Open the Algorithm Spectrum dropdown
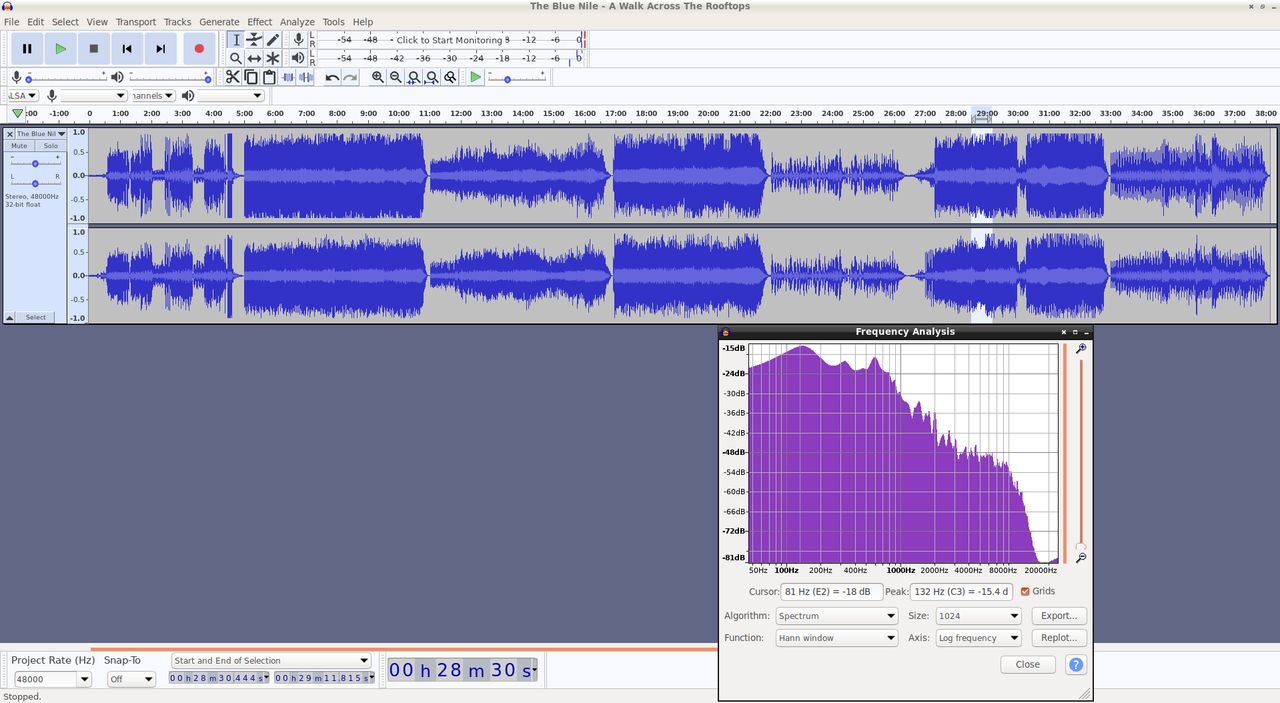Screen dimensions: 1280x703 pyautogui.click(x=836, y=616)
